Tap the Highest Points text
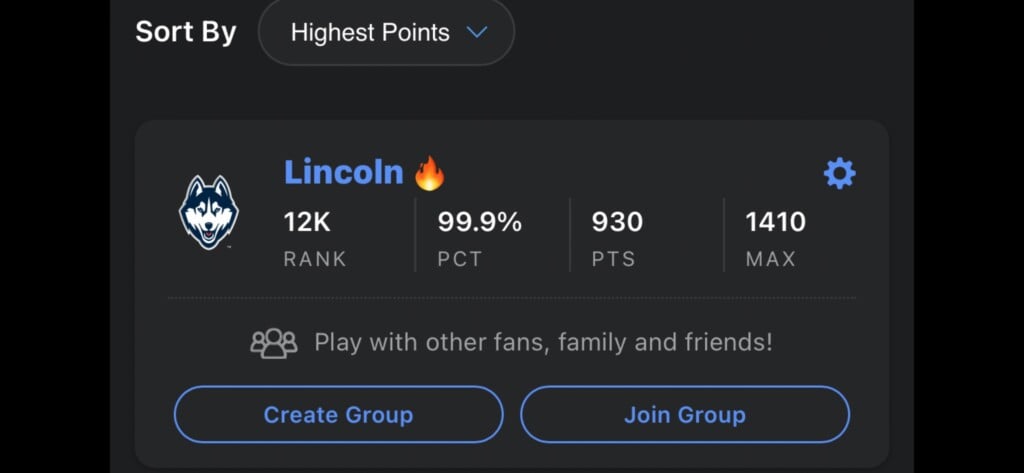The image size is (1024, 473). pos(370,33)
